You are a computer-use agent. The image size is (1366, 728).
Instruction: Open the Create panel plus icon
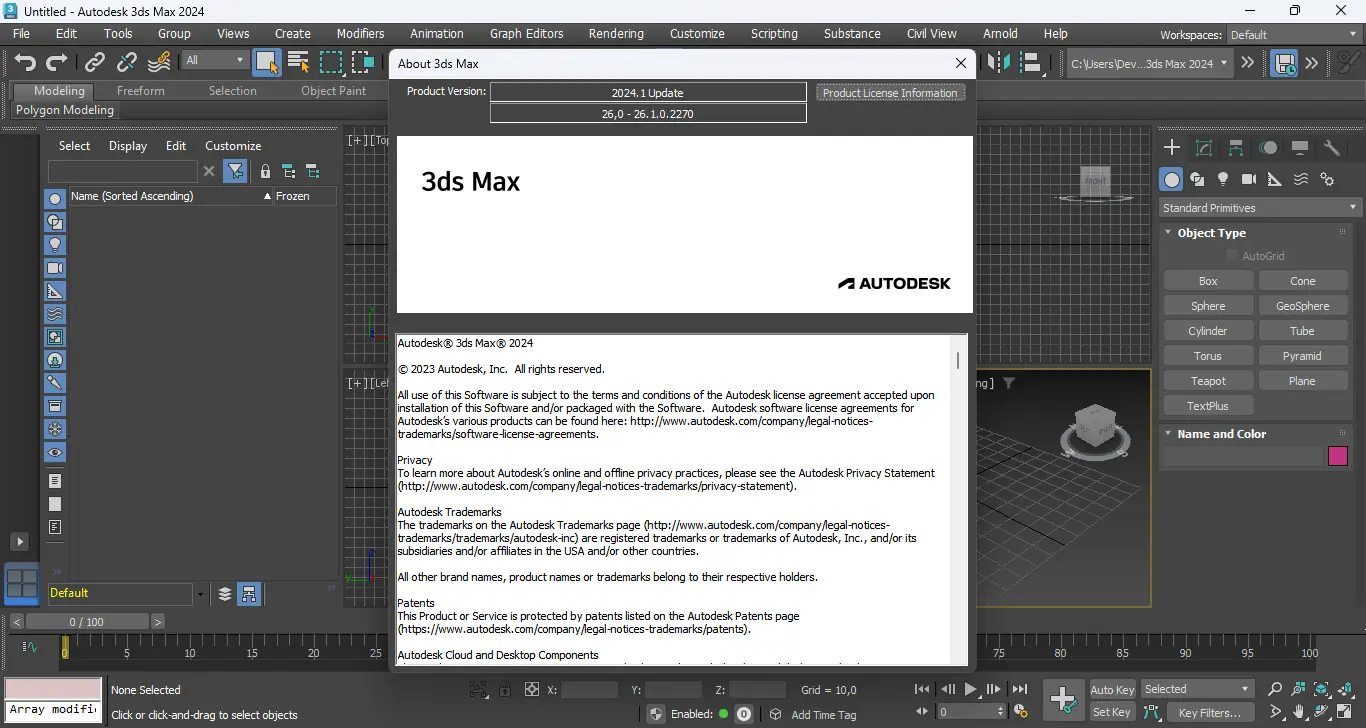1172,148
